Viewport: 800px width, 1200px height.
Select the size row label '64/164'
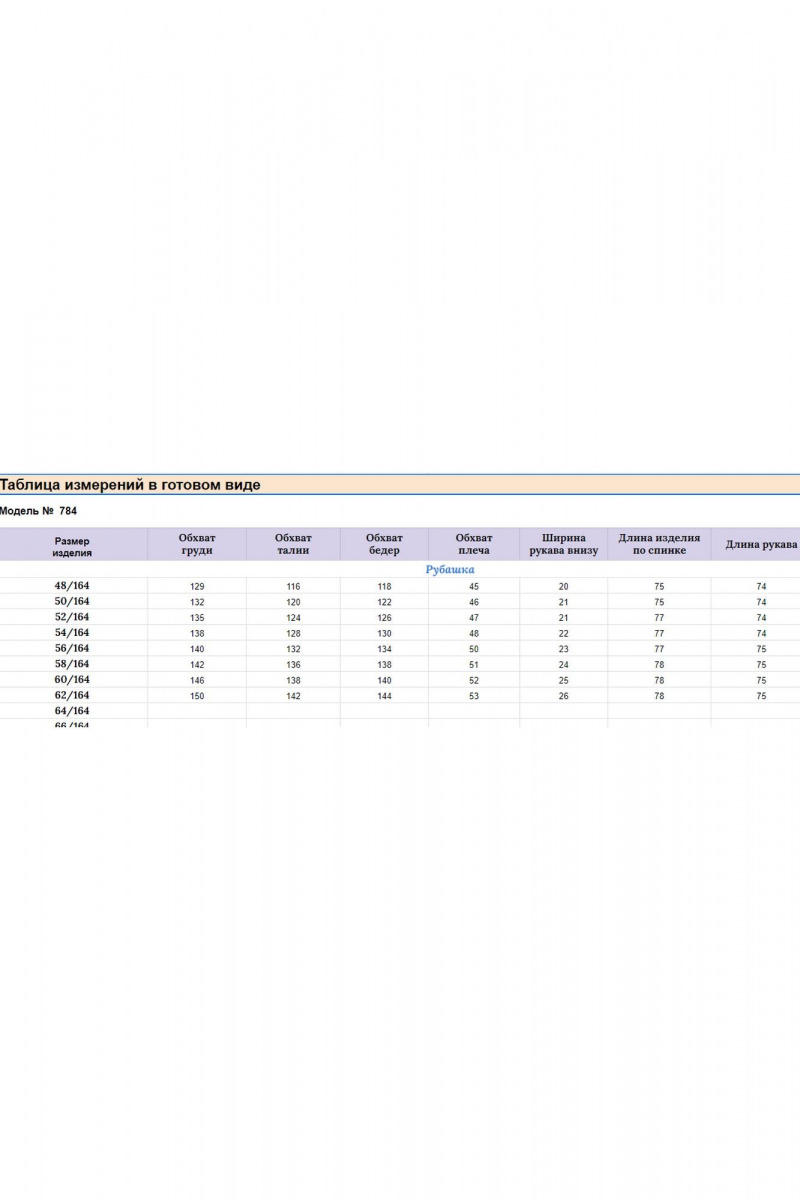[x=72, y=711]
